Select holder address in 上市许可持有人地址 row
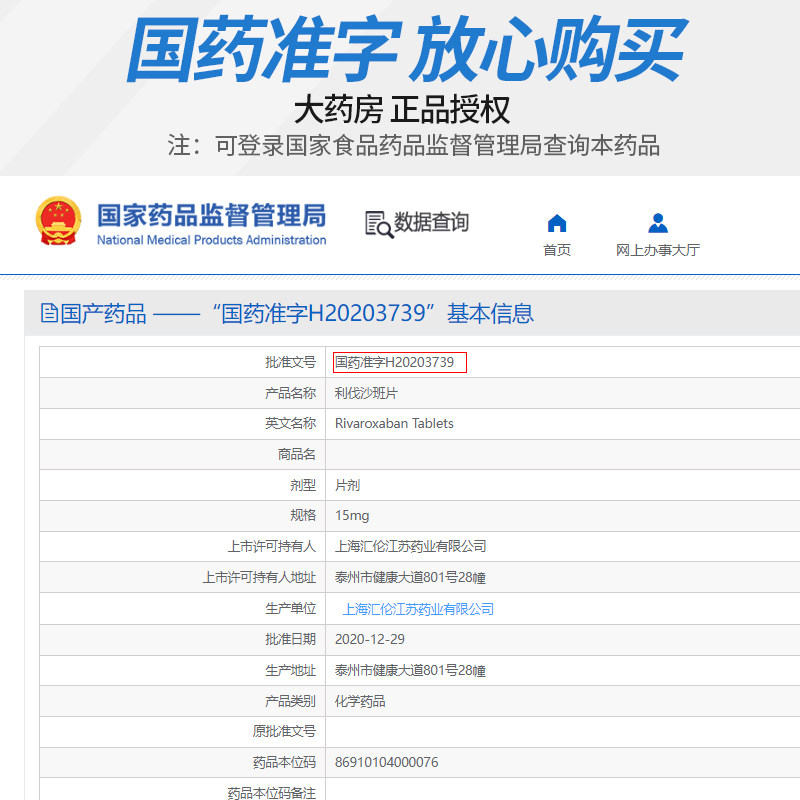This screenshot has height=800, width=800. 410,577
